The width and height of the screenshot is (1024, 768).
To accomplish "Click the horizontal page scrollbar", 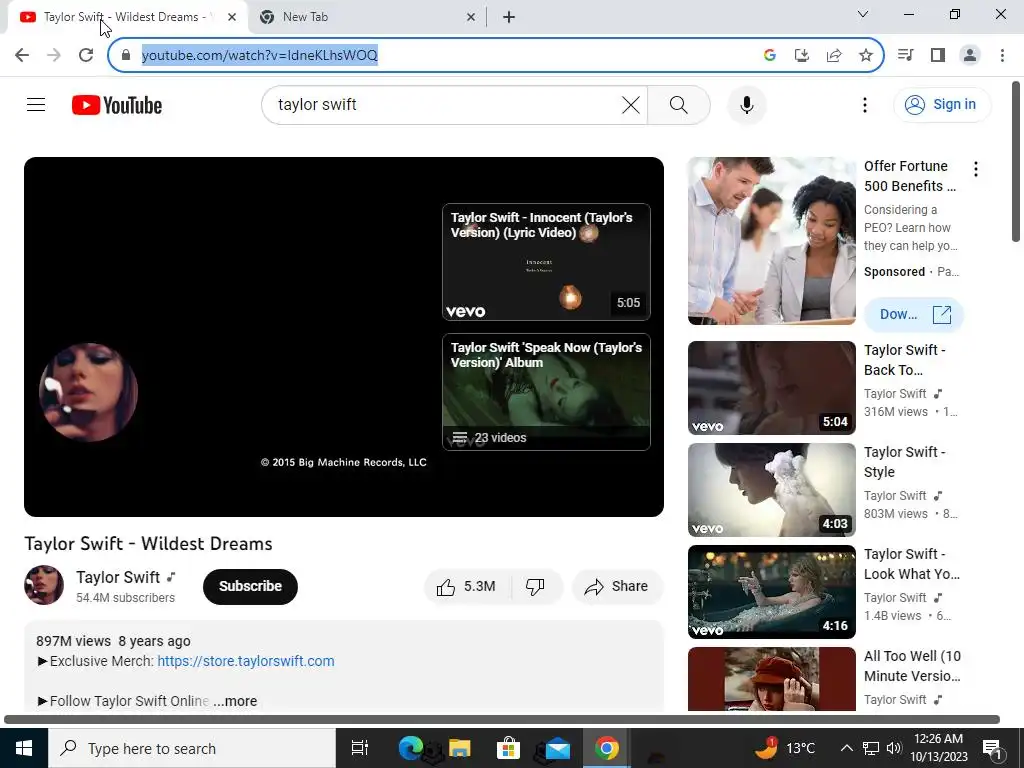I will pos(502,720).
